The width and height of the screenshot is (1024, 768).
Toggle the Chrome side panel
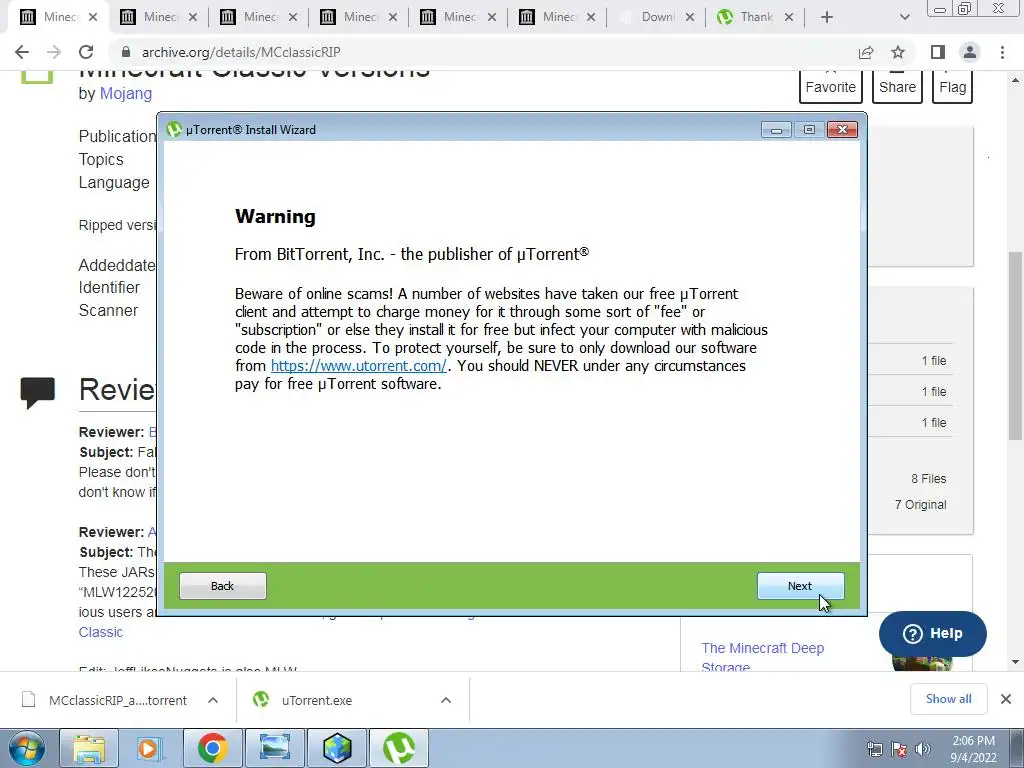938,52
